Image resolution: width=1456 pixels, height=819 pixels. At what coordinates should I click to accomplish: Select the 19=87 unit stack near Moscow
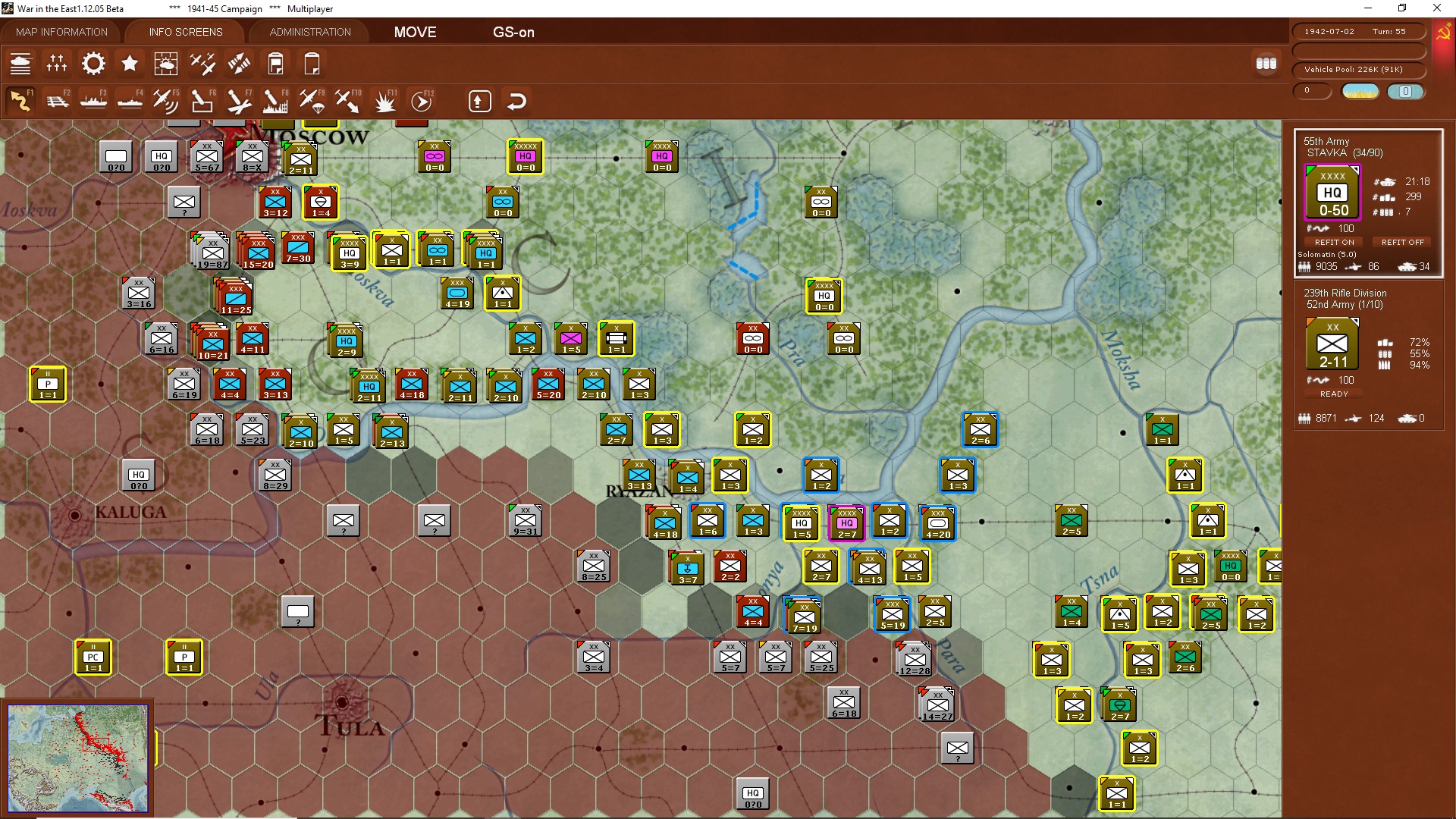click(211, 251)
